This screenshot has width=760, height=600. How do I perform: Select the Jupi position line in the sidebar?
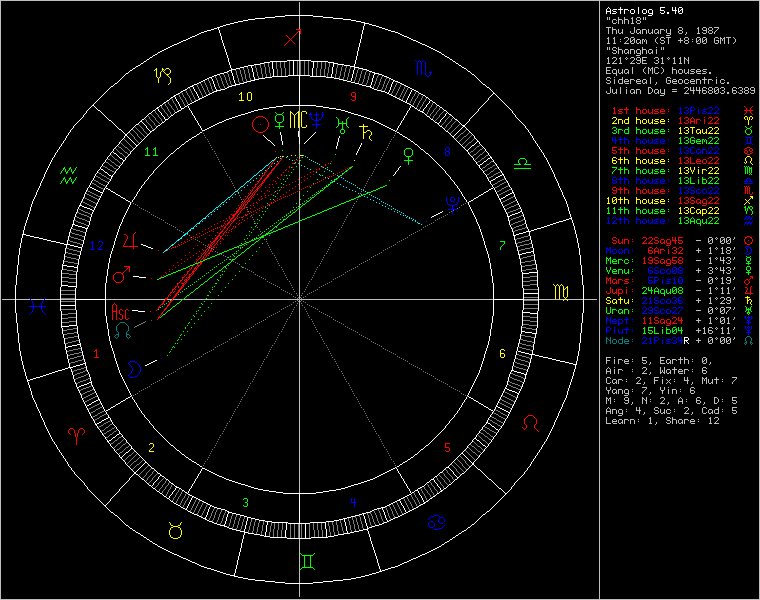tap(671, 291)
